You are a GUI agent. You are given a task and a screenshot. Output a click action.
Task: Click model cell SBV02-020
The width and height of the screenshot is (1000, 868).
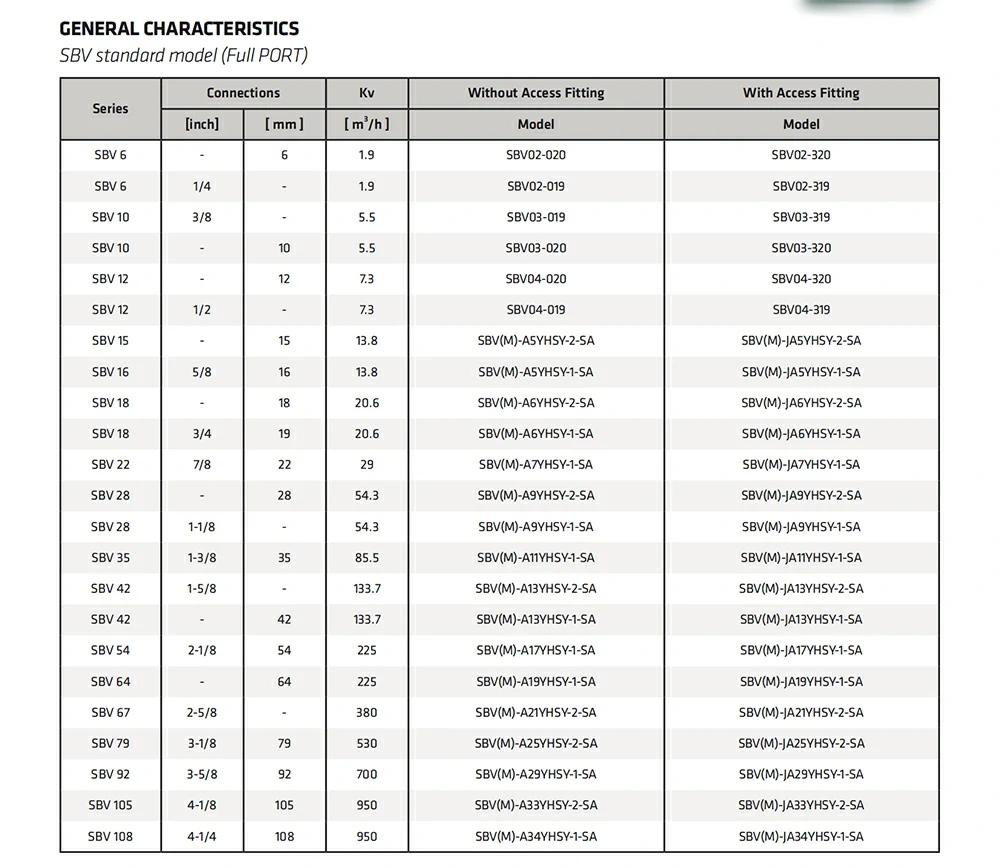536,155
